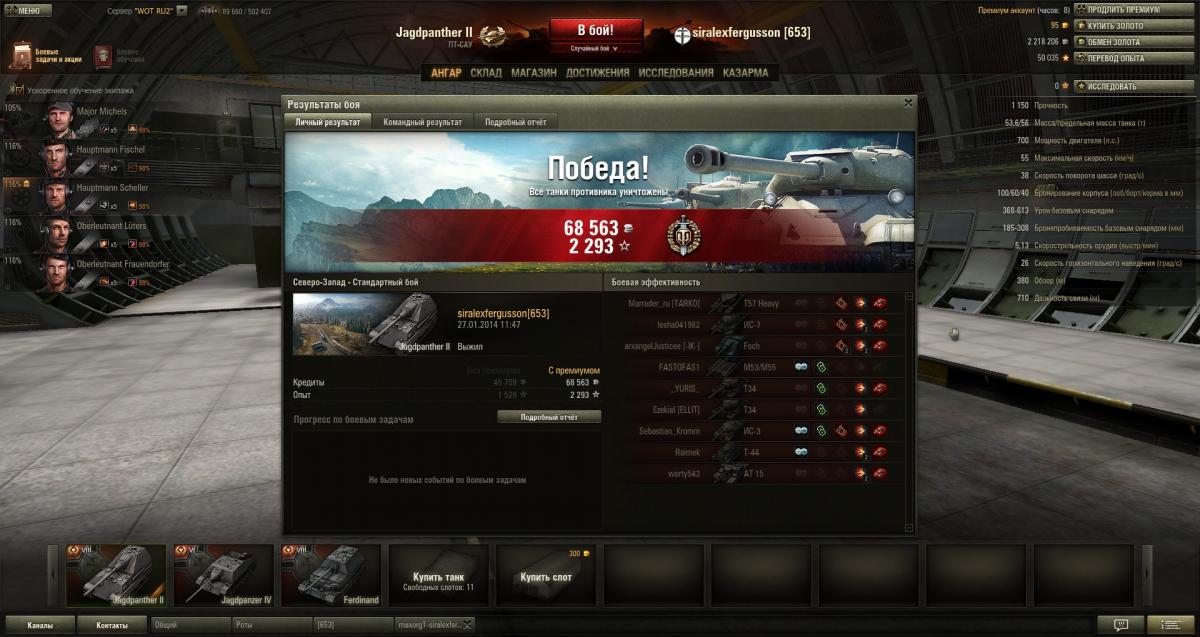1200x637 pixels.
Task: Click the clan emblem beside siralexfergusson
Action: point(684,33)
